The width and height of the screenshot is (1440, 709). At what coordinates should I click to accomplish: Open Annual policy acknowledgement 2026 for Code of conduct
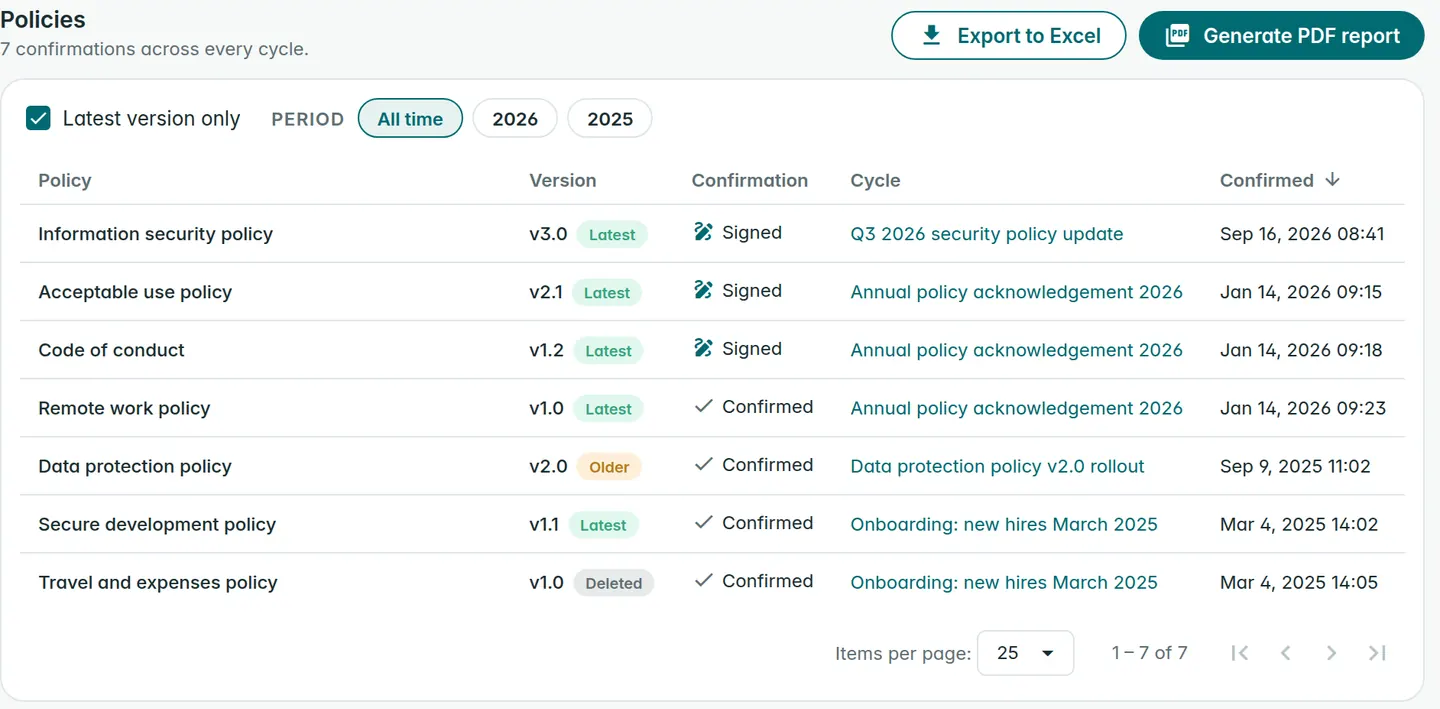1016,350
